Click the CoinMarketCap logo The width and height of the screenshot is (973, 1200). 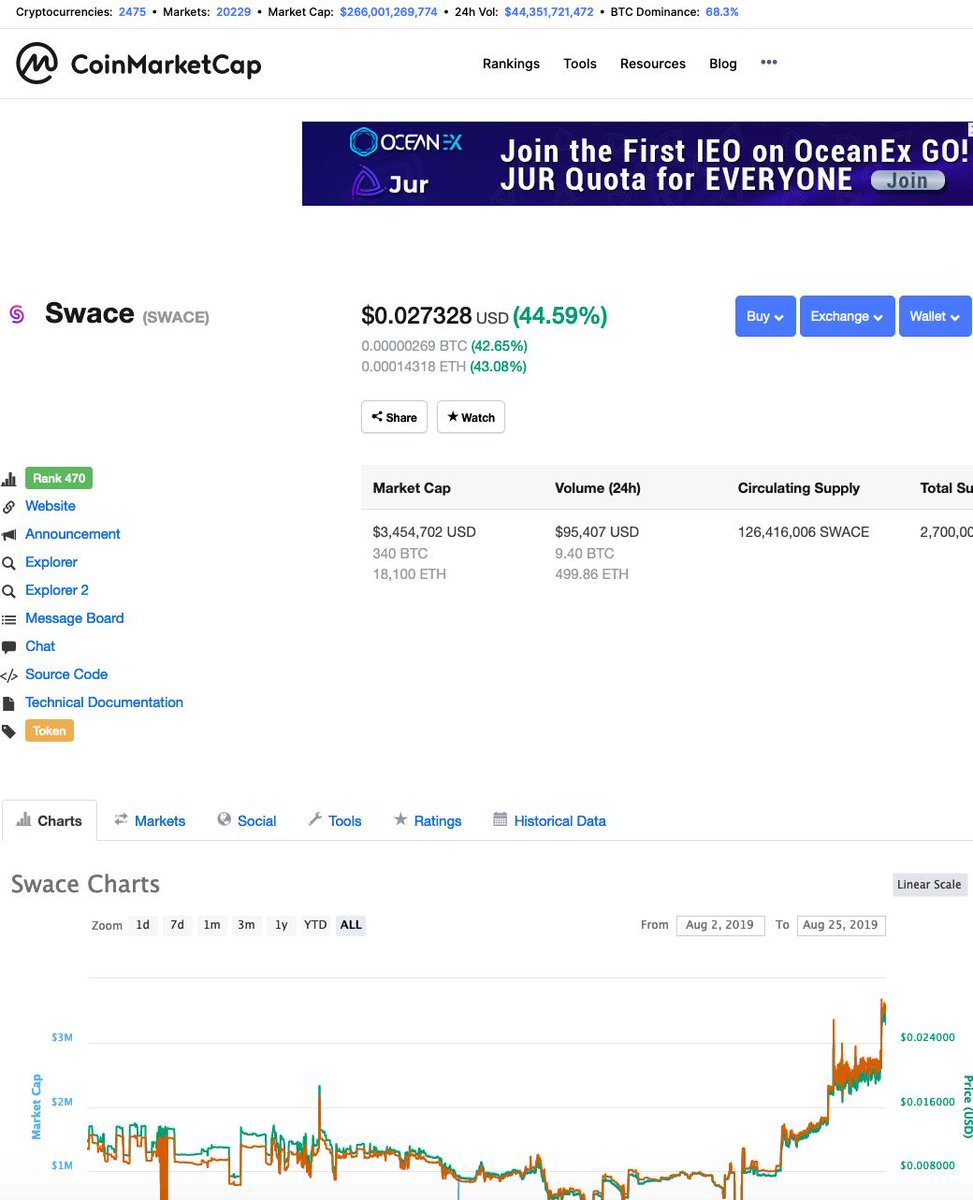[x=139, y=64]
